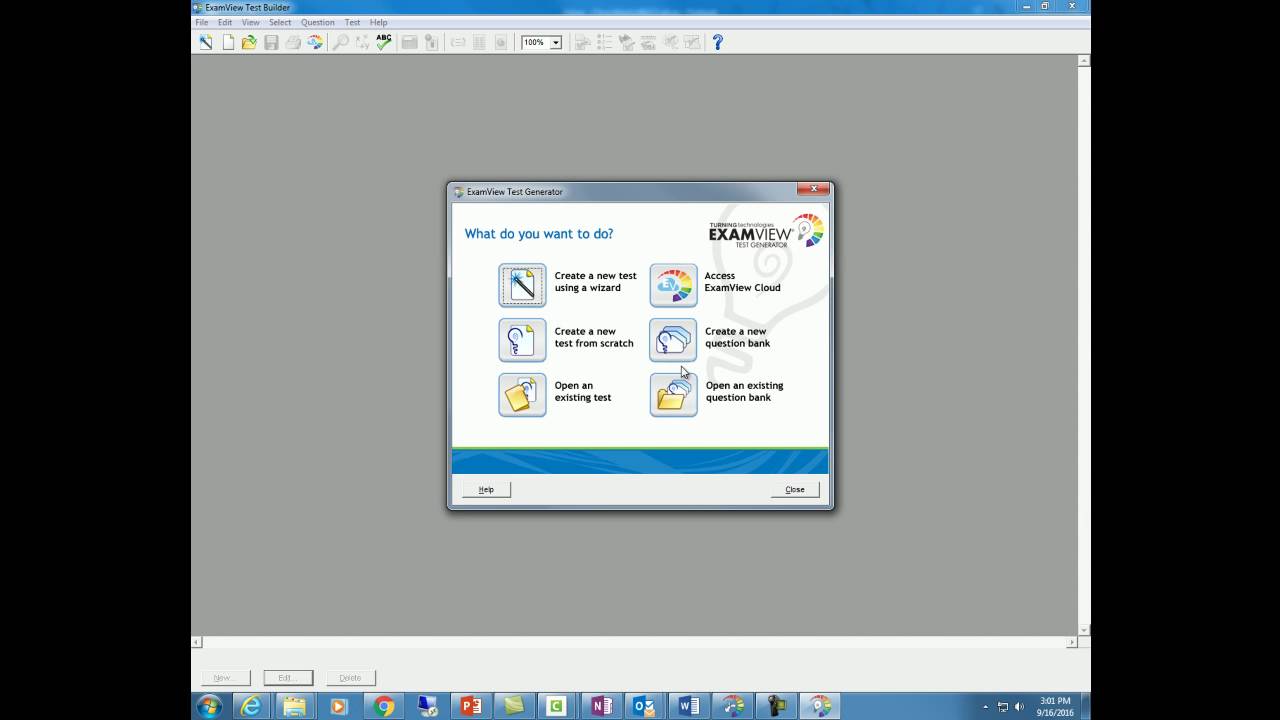Viewport: 1280px width, 720px height.
Task: Close the ExamView Test Generator dialog with X
Action: [x=813, y=189]
